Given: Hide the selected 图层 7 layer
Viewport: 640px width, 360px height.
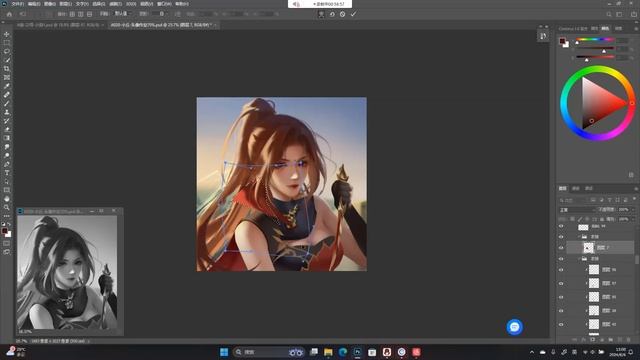Looking at the screenshot, I should (x=561, y=248).
